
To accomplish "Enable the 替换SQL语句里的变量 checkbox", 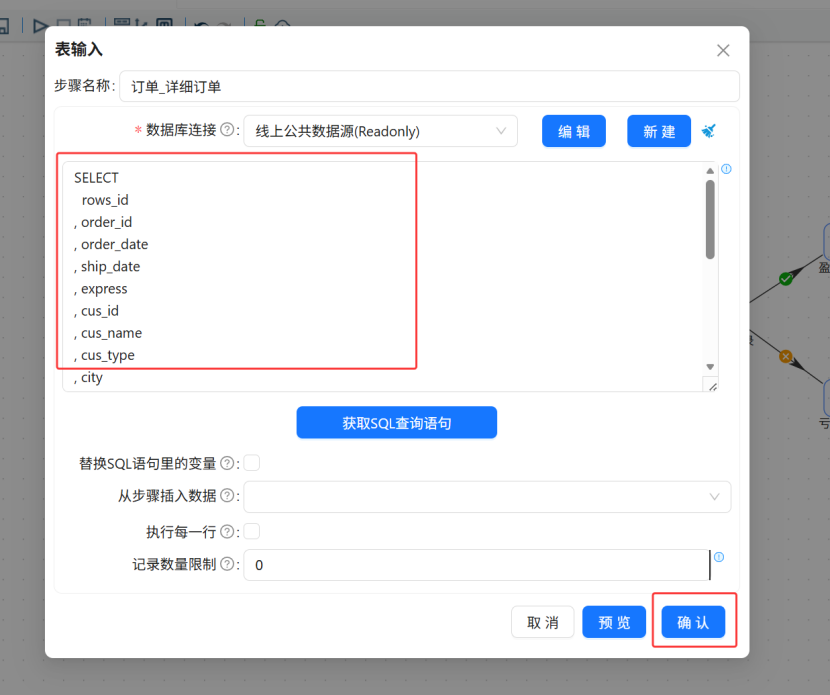I will (x=252, y=463).
